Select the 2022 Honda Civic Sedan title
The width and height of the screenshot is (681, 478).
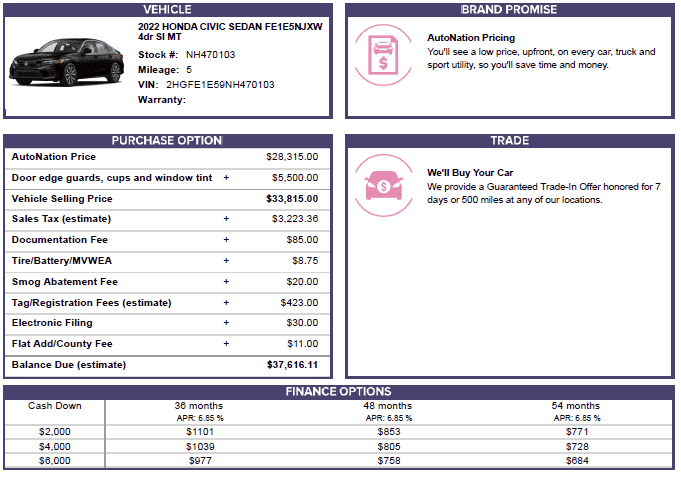[230, 30]
